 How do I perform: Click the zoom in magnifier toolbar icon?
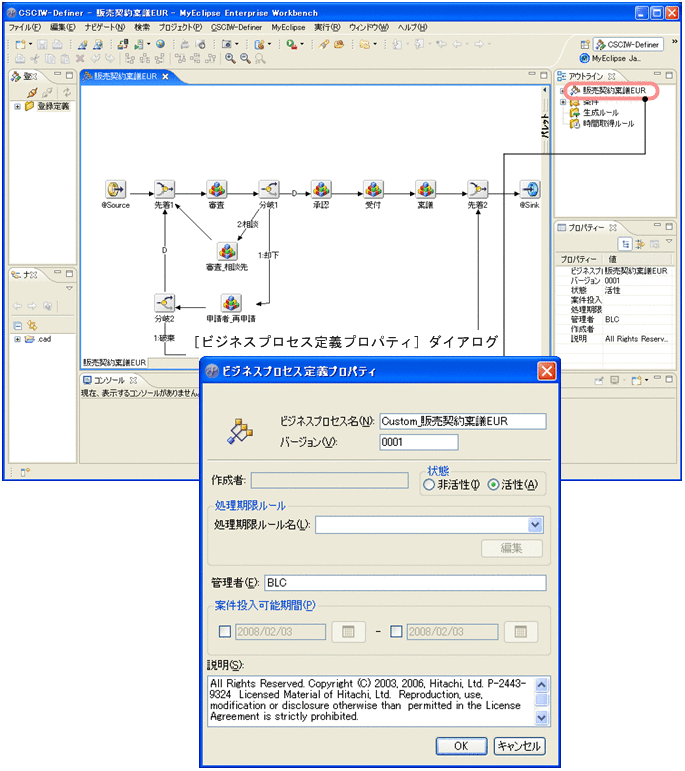pos(230,59)
